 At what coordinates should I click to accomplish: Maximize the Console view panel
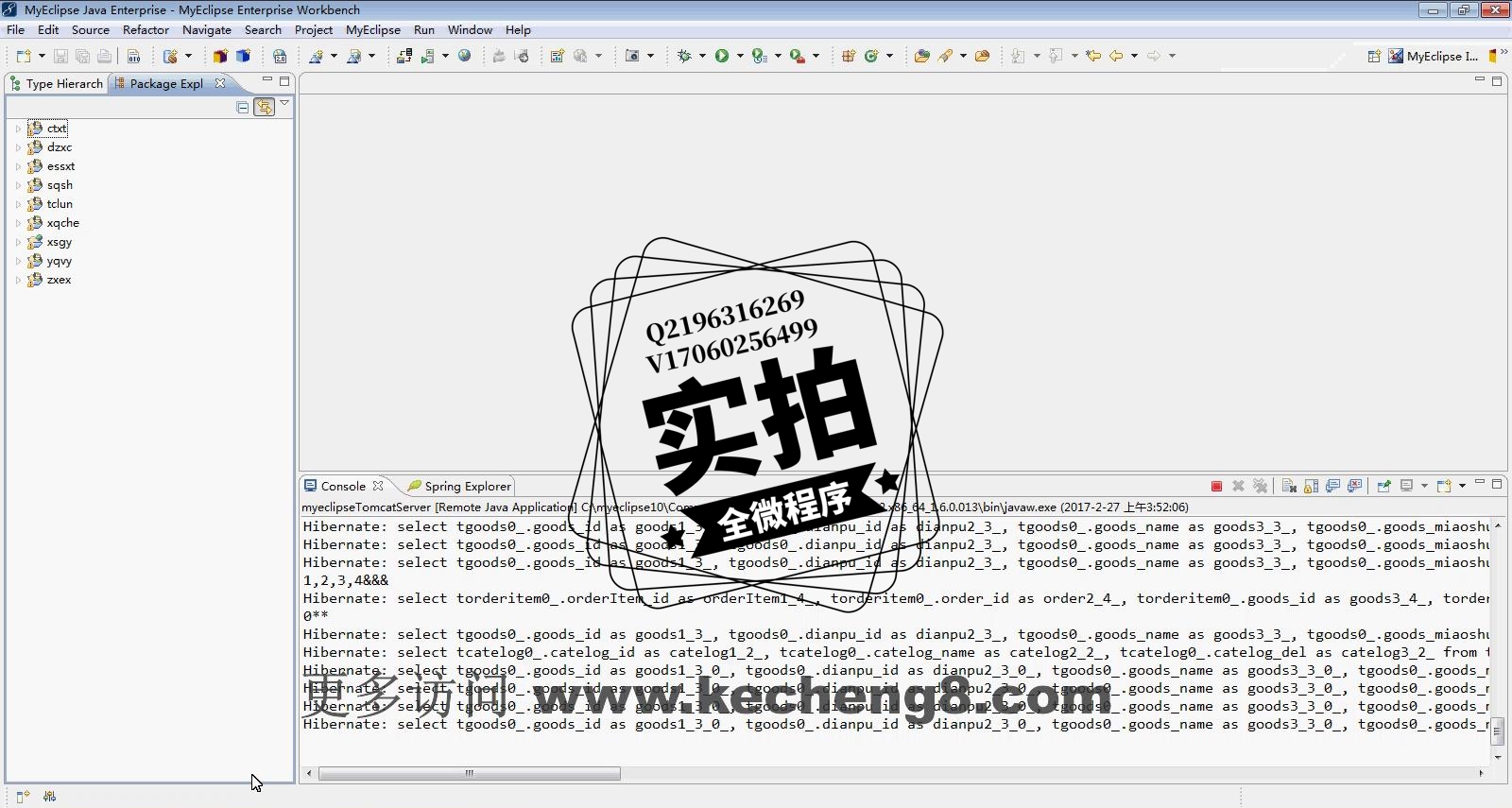[1497, 483]
